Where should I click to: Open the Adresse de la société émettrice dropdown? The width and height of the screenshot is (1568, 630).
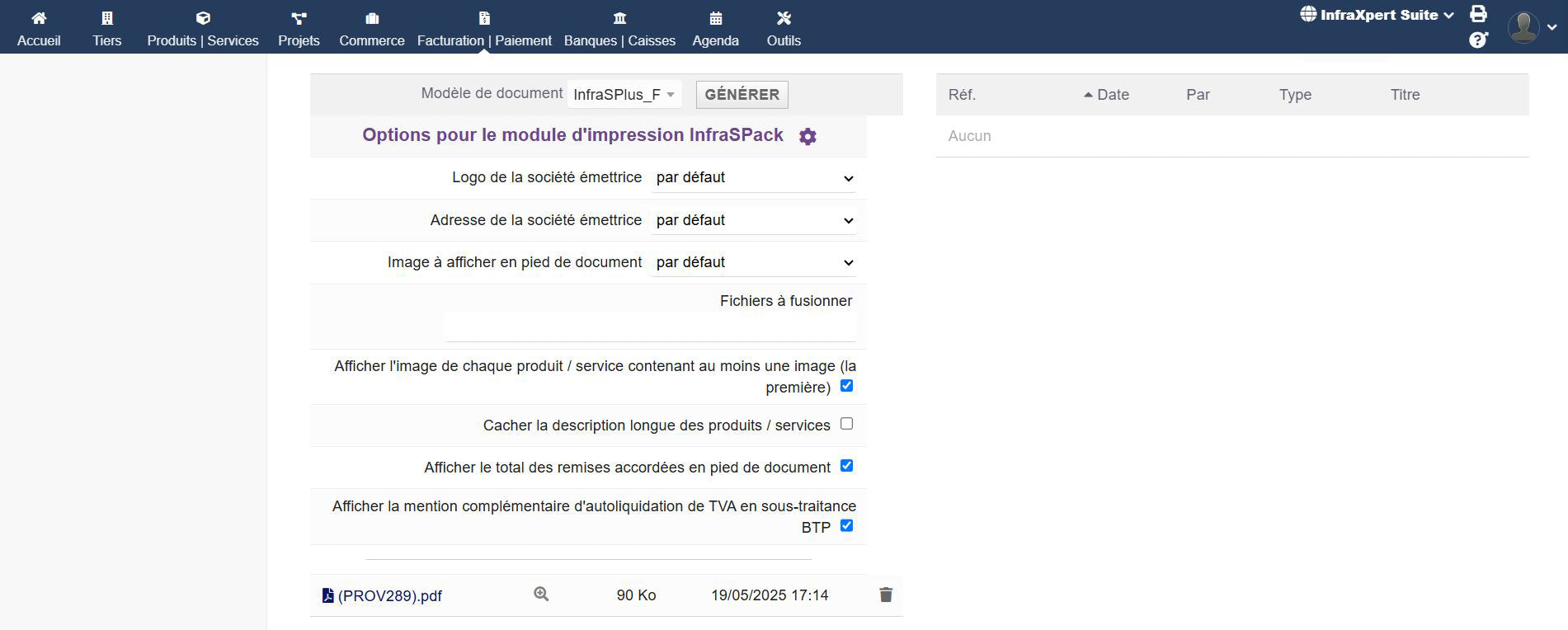754,220
